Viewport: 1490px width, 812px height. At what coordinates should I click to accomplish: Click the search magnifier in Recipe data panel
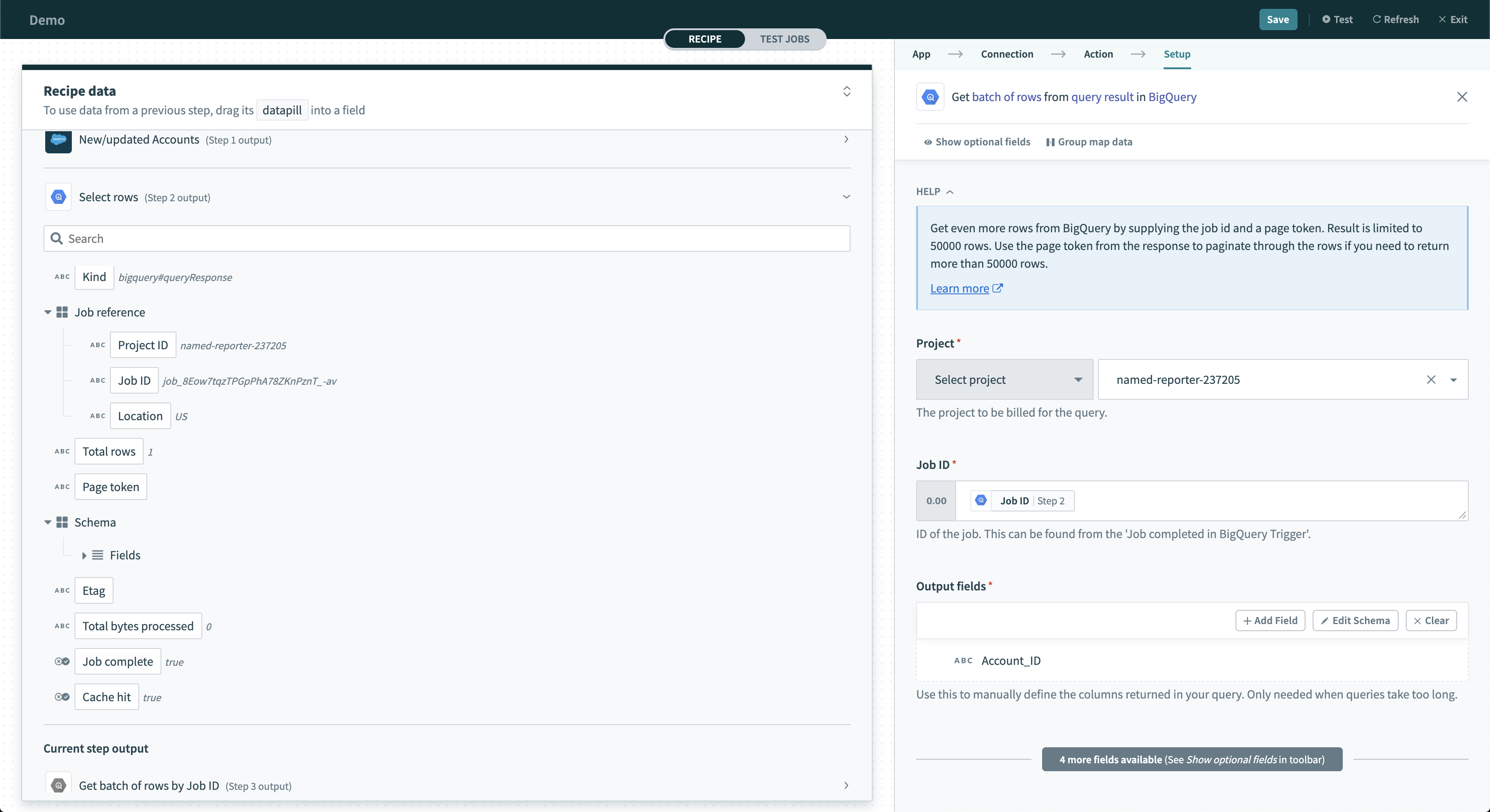(x=57, y=238)
